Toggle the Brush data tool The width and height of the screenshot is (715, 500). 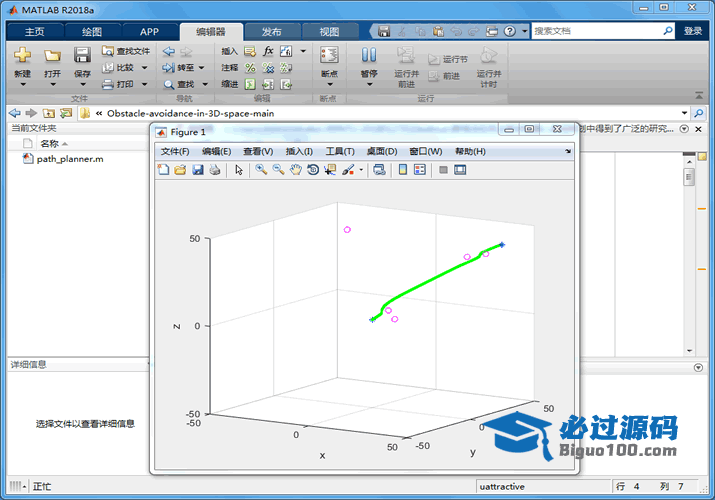[348, 170]
